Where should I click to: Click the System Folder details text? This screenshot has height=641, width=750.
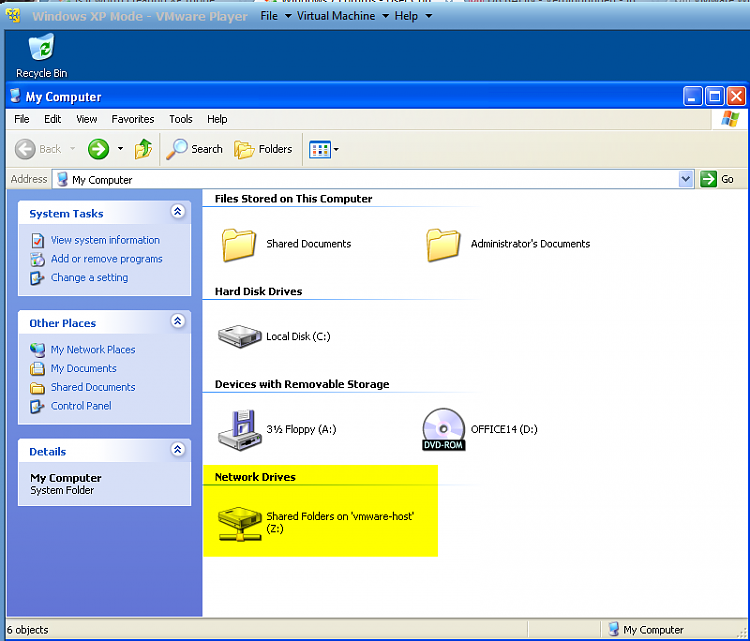[62, 490]
